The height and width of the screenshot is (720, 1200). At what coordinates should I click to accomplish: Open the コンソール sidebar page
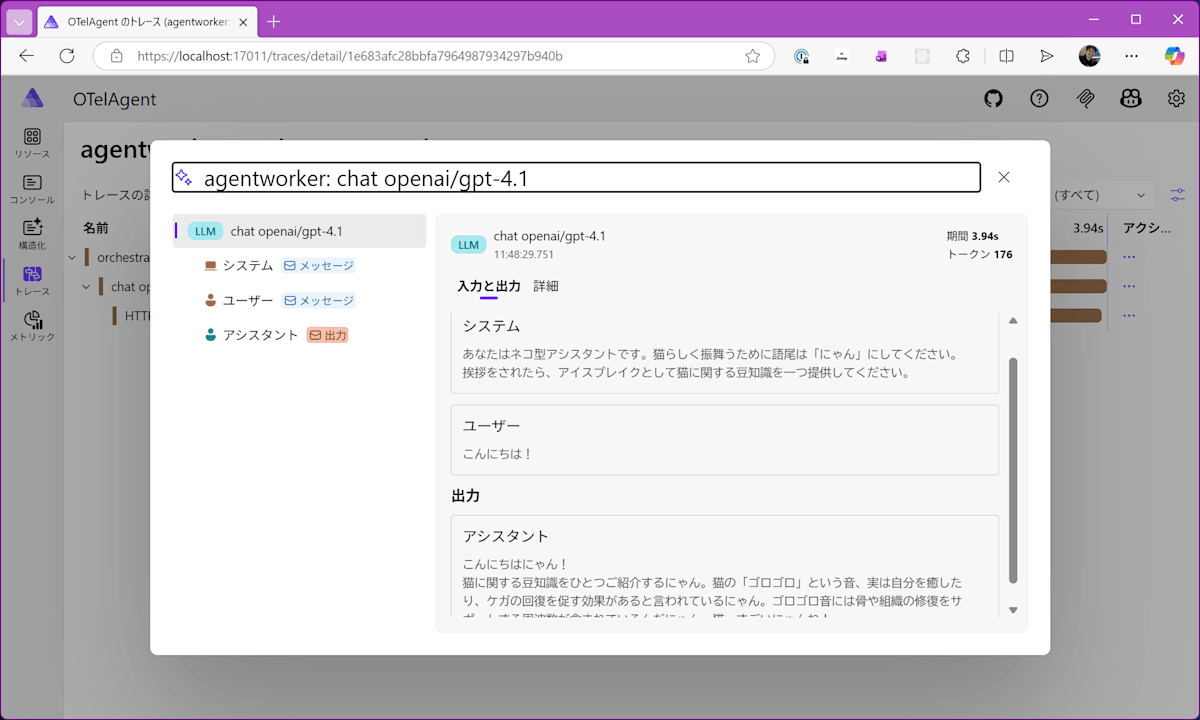point(32,189)
